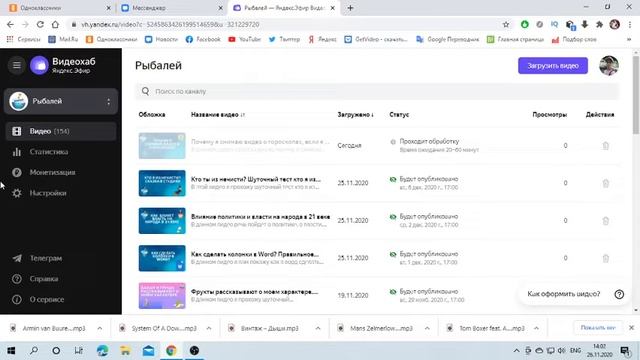Expand options for Tom Boxer feat mp3 download
Image resolution: width=640 pixels, height=360 pixels.
(536, 328)
